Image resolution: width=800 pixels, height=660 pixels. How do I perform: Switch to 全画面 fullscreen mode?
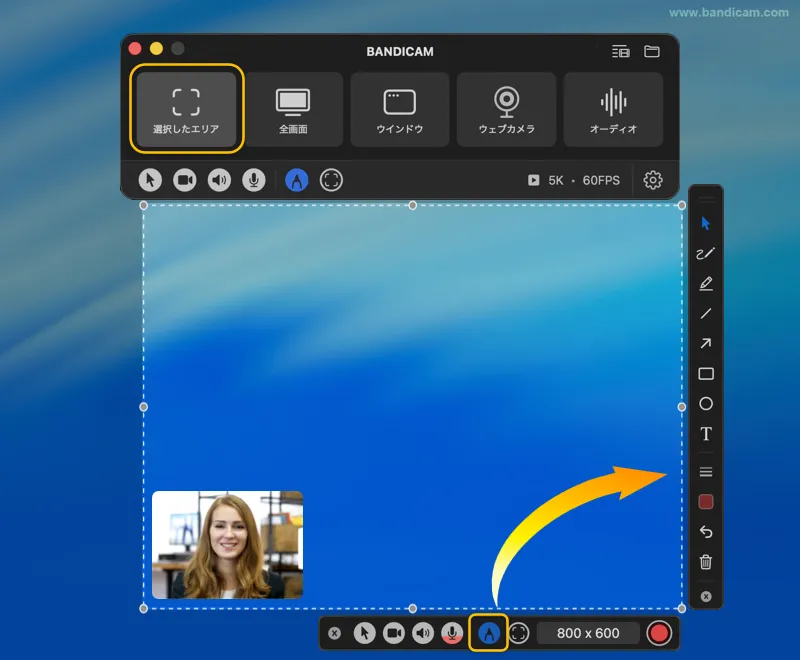pos(293,109)
